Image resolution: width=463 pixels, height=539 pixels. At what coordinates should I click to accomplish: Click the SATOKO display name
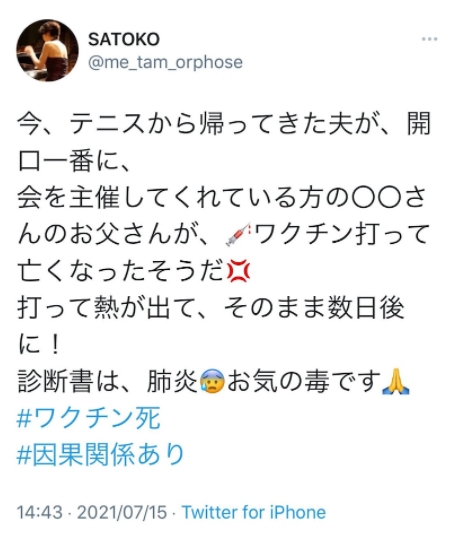click(124, 39)
